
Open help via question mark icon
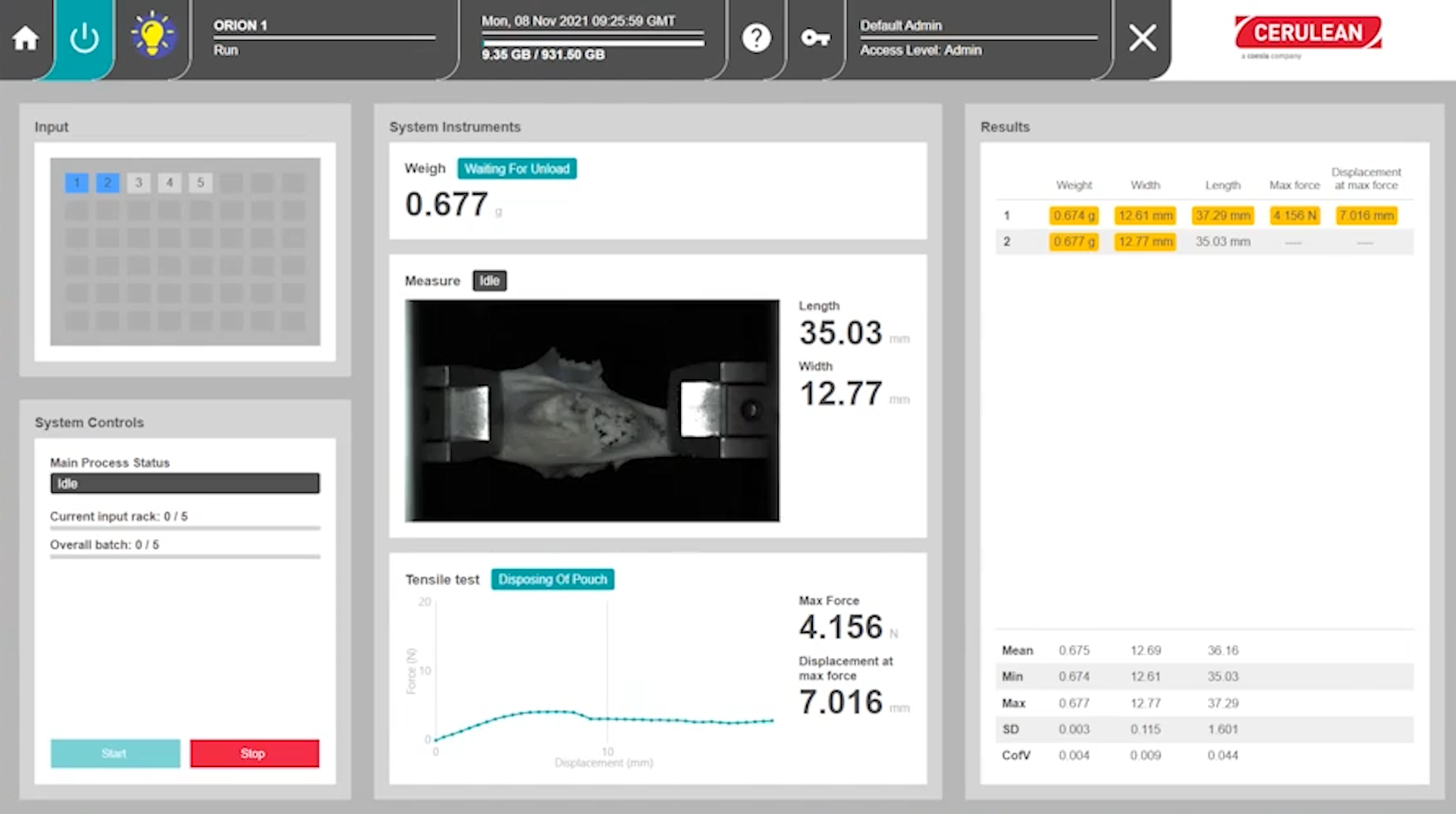[756, 38]
